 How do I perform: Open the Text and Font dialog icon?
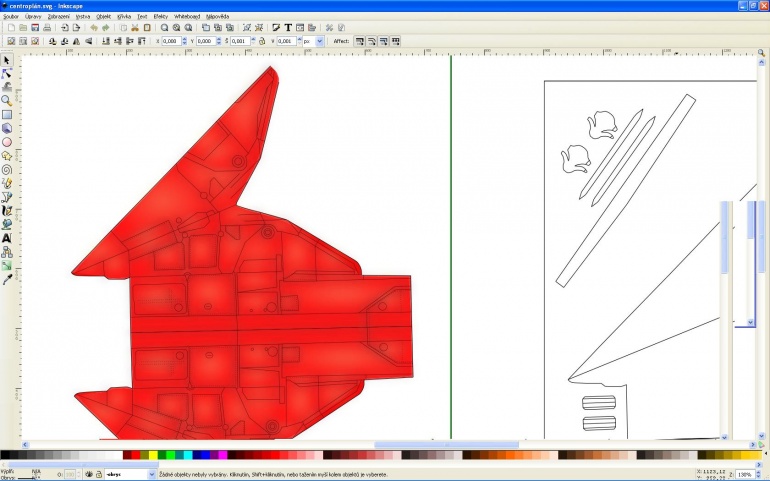(x=288, y=28)
